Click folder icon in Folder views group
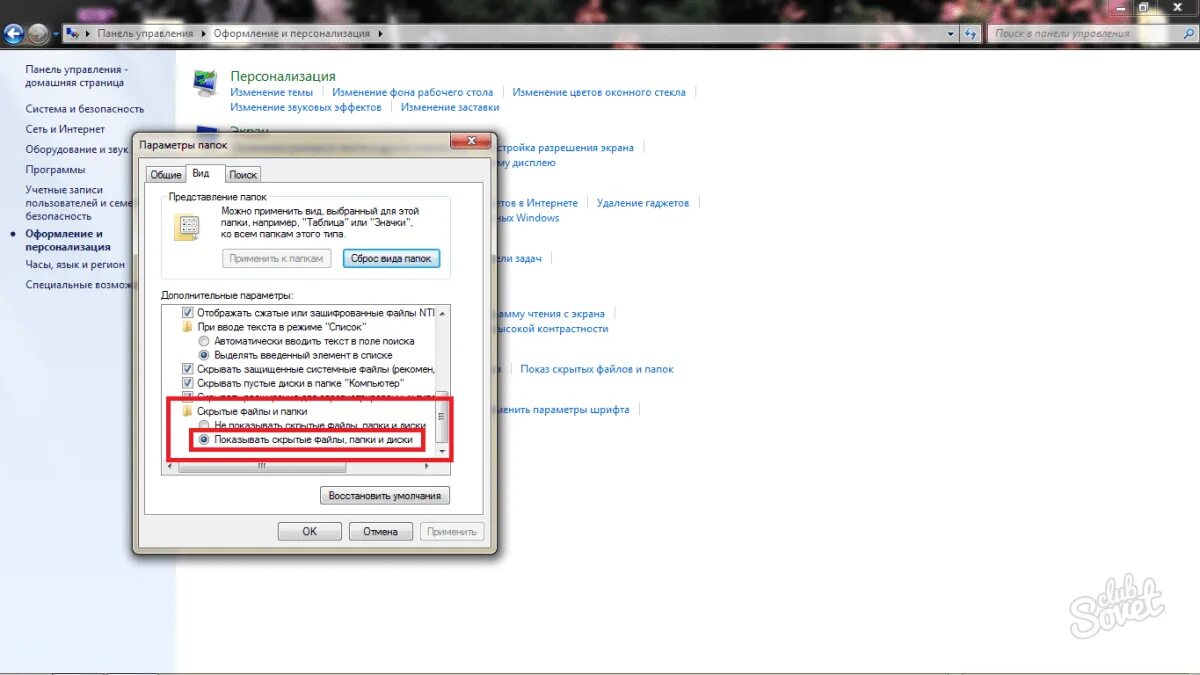 (187, 227)
